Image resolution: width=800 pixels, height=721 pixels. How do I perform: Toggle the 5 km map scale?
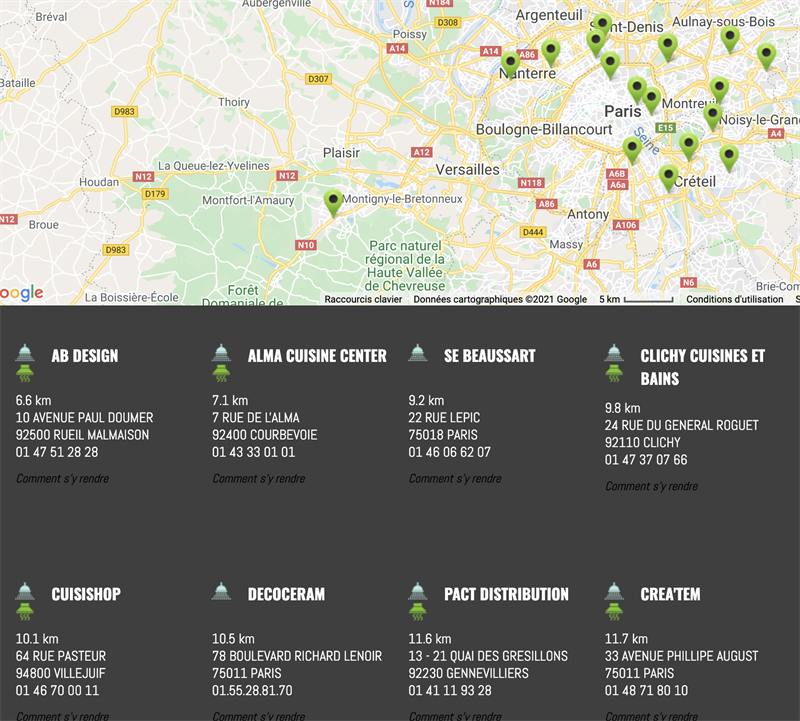click(x=636, y=300)
